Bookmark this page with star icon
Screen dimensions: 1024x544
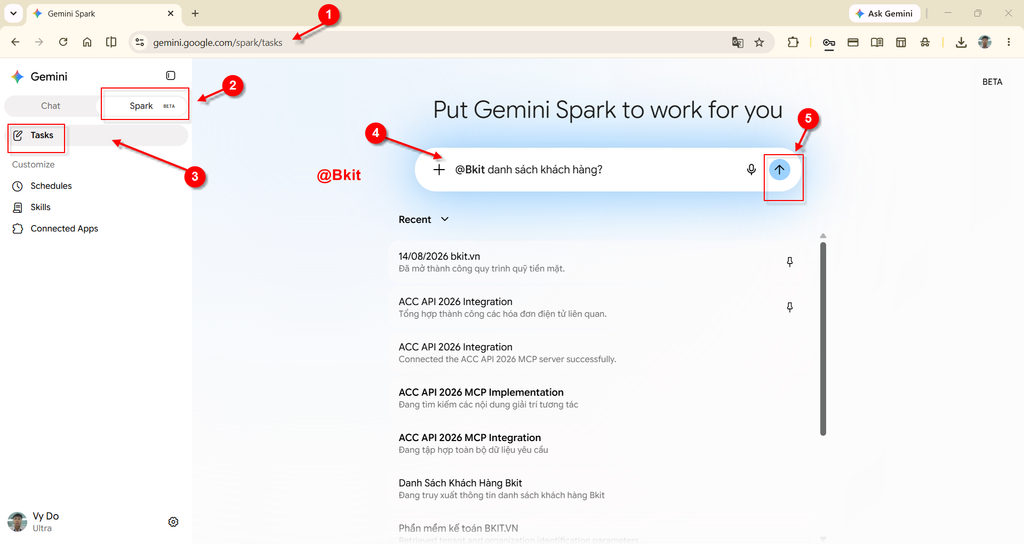click(759, 42)
